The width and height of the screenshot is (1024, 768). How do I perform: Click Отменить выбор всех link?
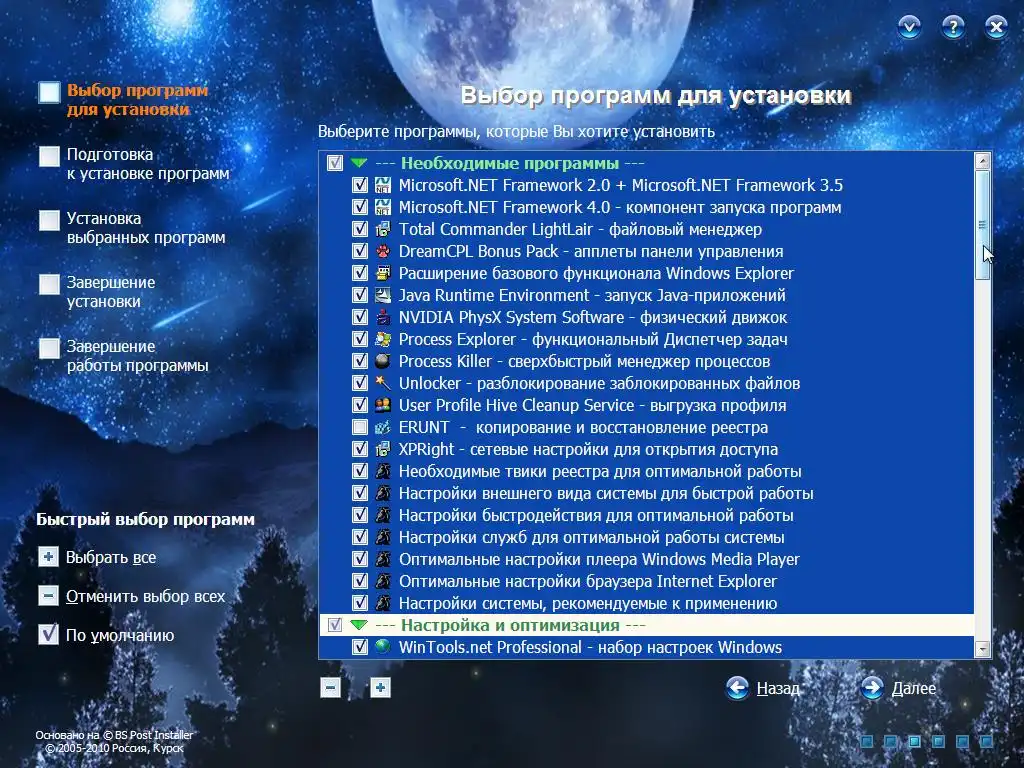coord(146,596)
